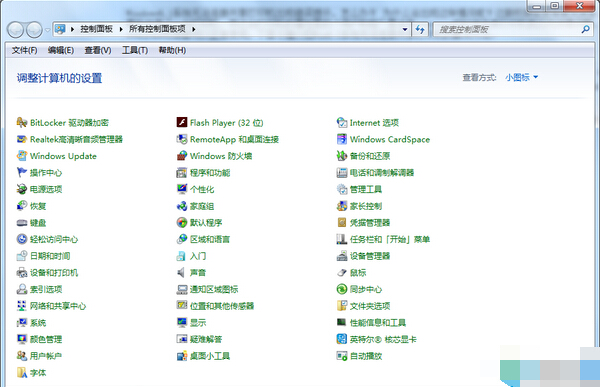600x387 pixels.
Task: Click the 所有控制面板项 breadcrumb
Action: click(157, 29)
